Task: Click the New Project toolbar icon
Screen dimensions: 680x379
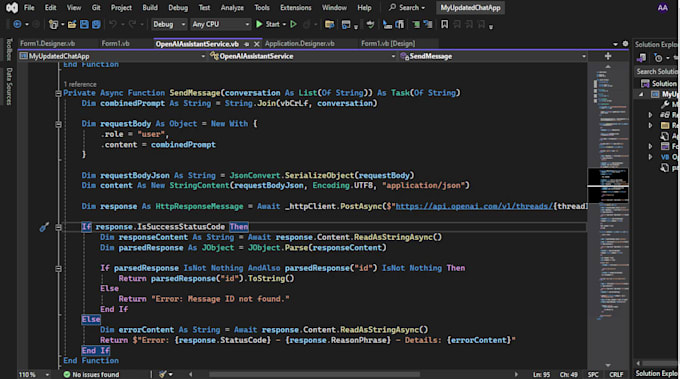Action: coord(53,24)
